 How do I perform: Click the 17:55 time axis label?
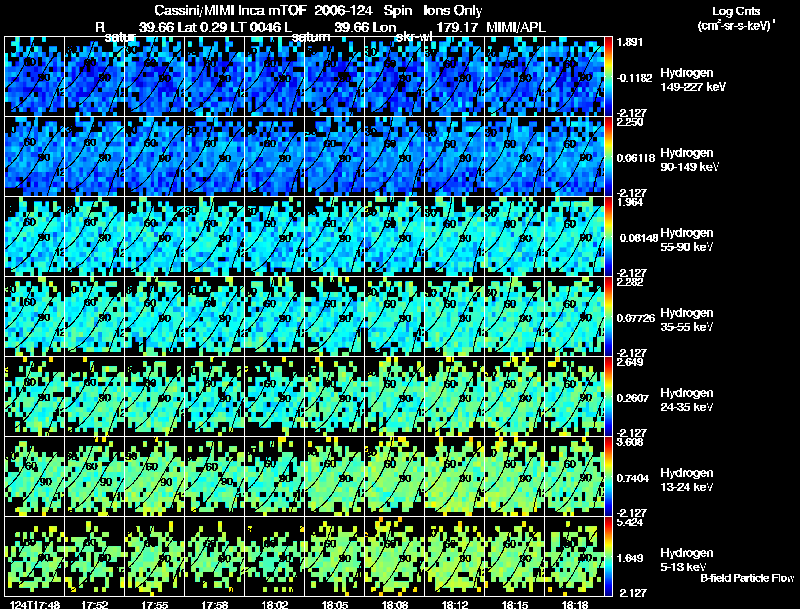coord(155,604)
